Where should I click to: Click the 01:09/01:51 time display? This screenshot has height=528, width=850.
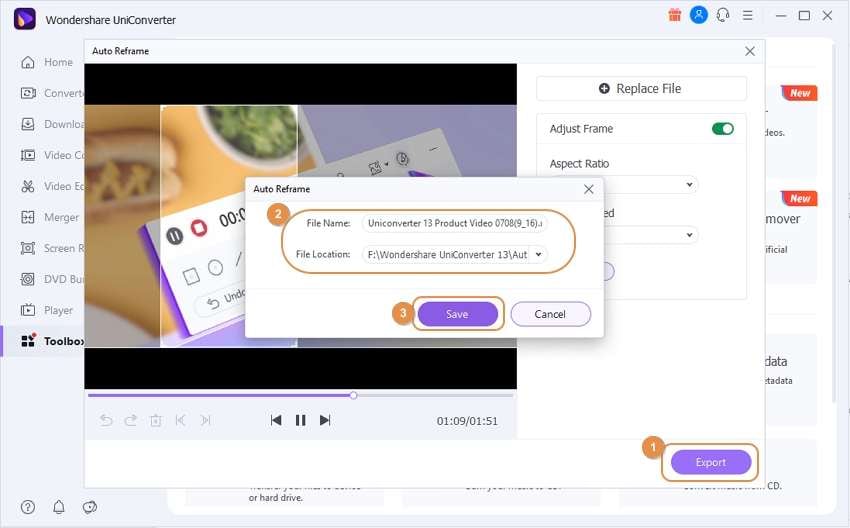pyautogui.click(x=467, y=421)
